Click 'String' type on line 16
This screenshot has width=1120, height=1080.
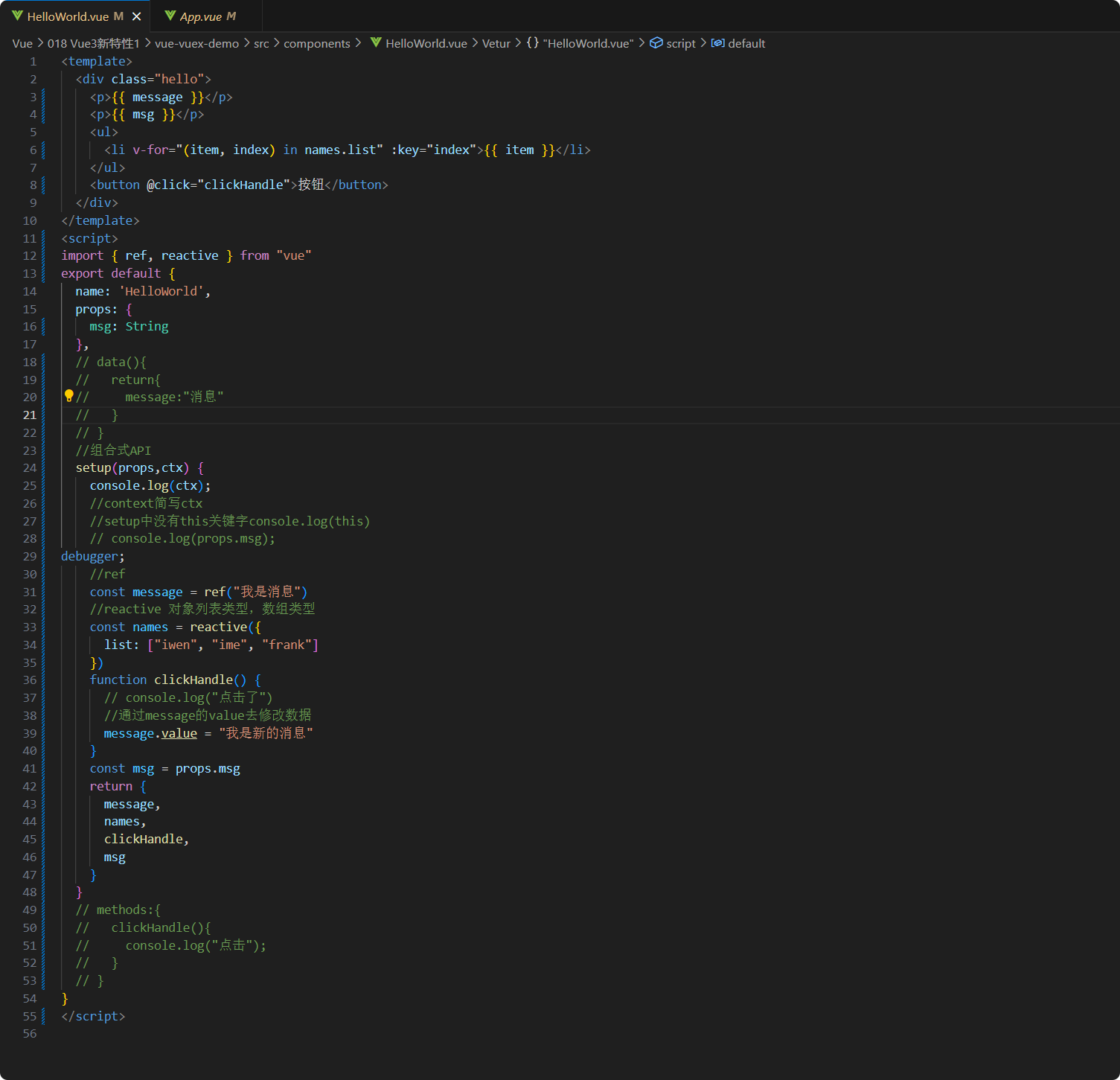147,327
